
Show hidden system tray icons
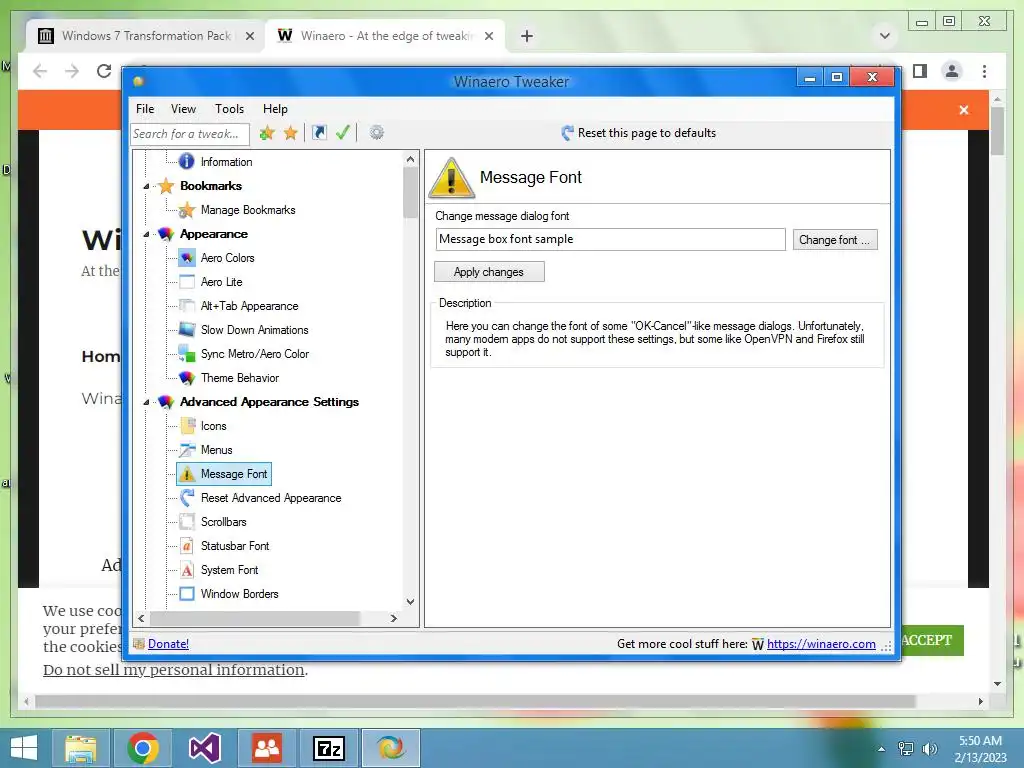click(x=882, y=749)
